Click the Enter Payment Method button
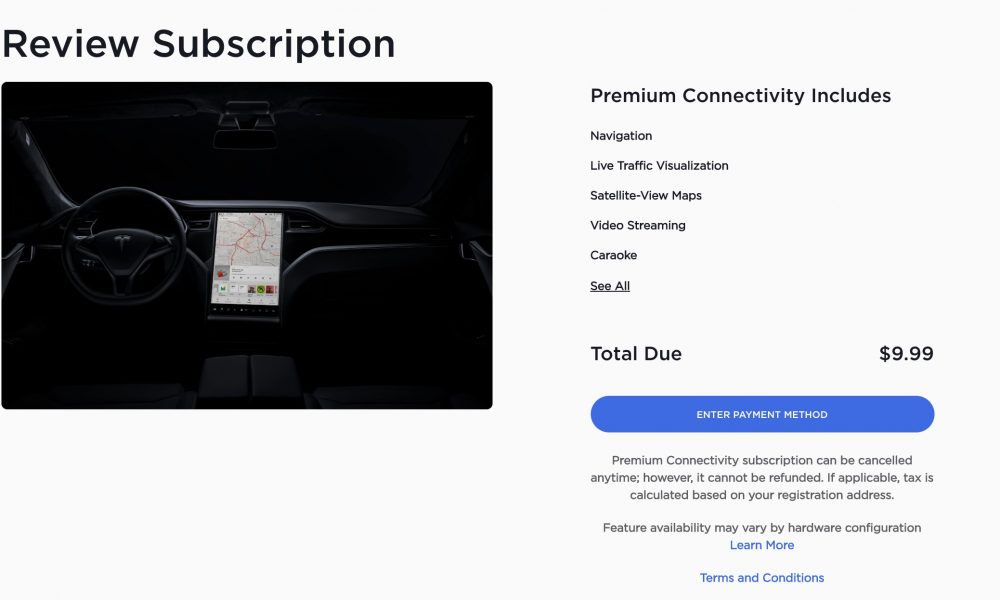This screenshot has width=1000, height=600. [762, 414]
